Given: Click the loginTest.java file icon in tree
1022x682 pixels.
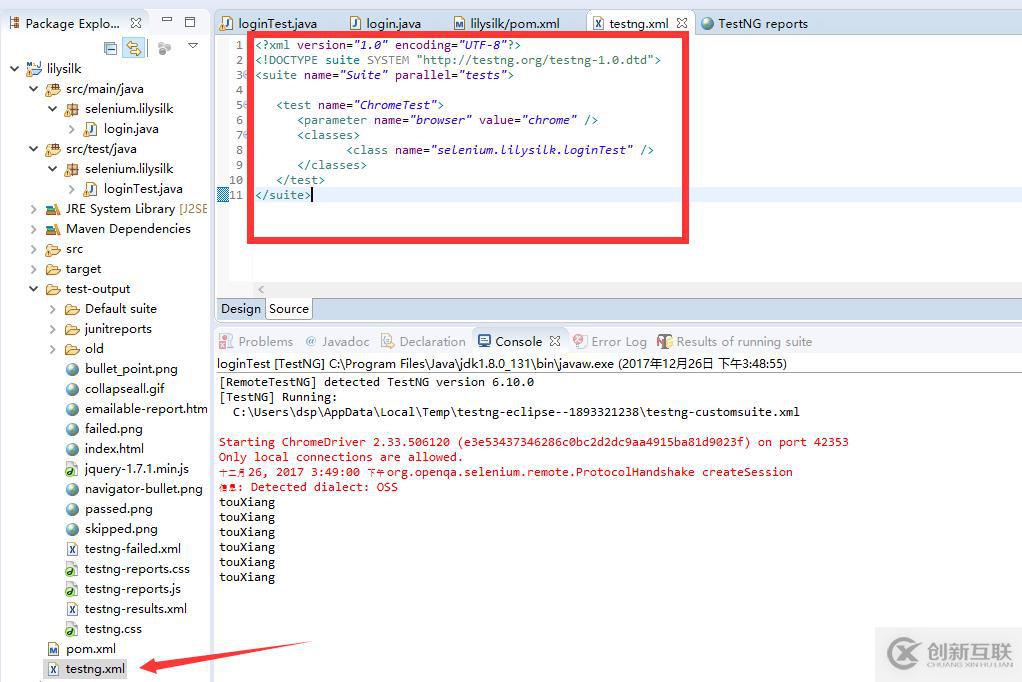Looking at the screenshot, I should (91, 189).
